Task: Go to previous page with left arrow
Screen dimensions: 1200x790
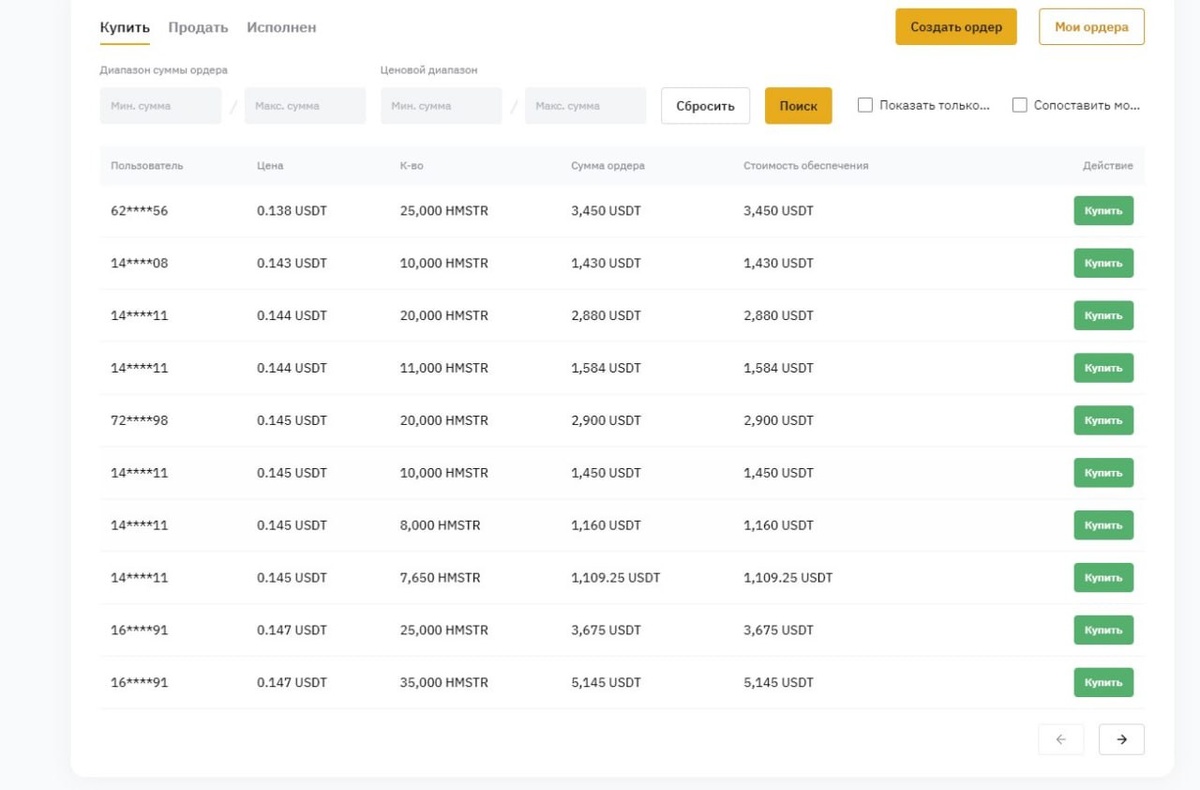Action: pos(1061,739)
